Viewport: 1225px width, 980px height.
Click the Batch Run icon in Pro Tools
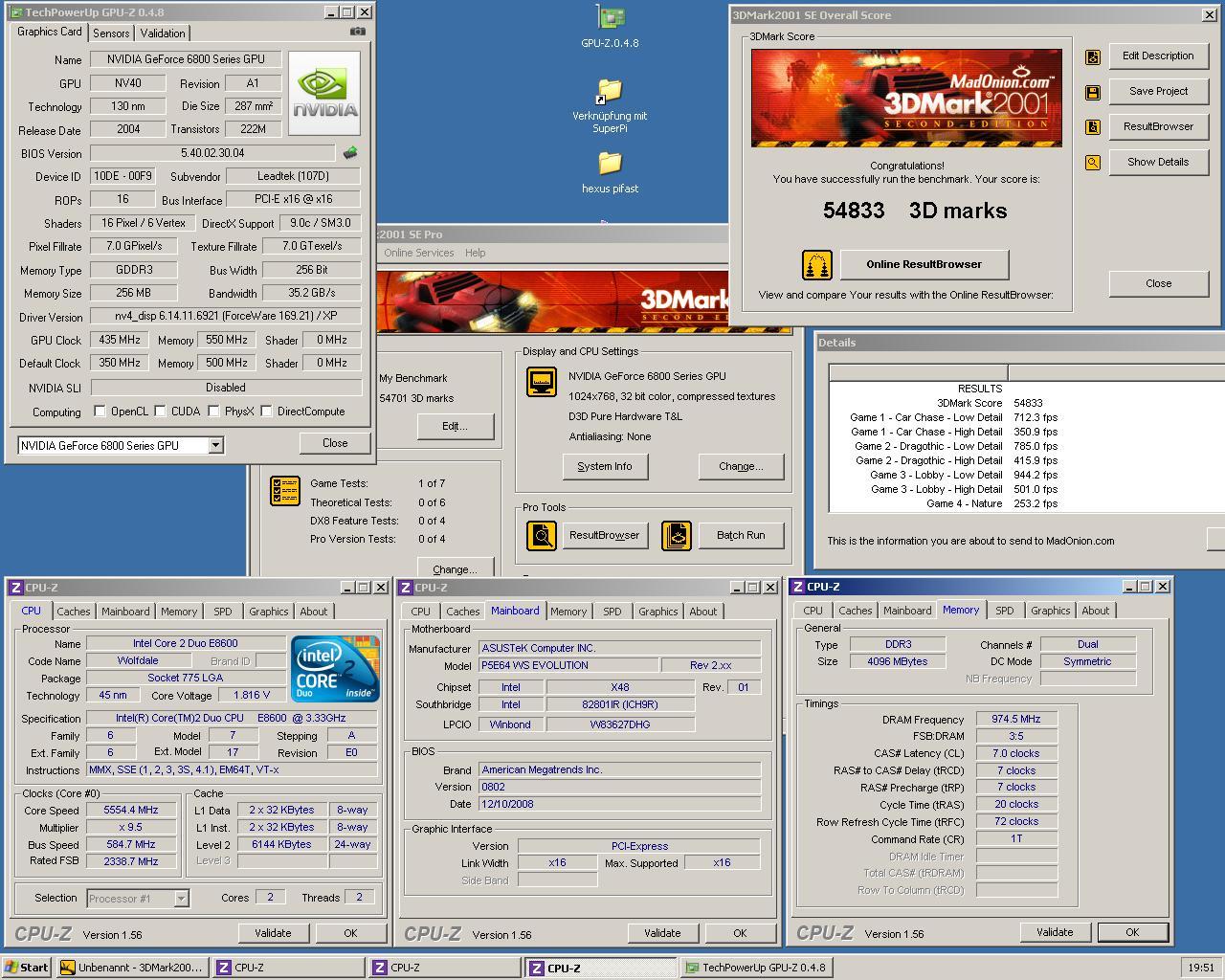pyautogui.click(x=677, y=535)
